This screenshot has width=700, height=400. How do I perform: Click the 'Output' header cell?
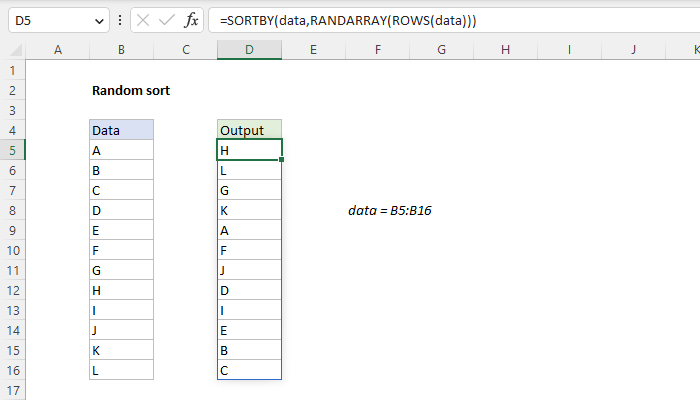pyautogui.click(x=250, y=130)
